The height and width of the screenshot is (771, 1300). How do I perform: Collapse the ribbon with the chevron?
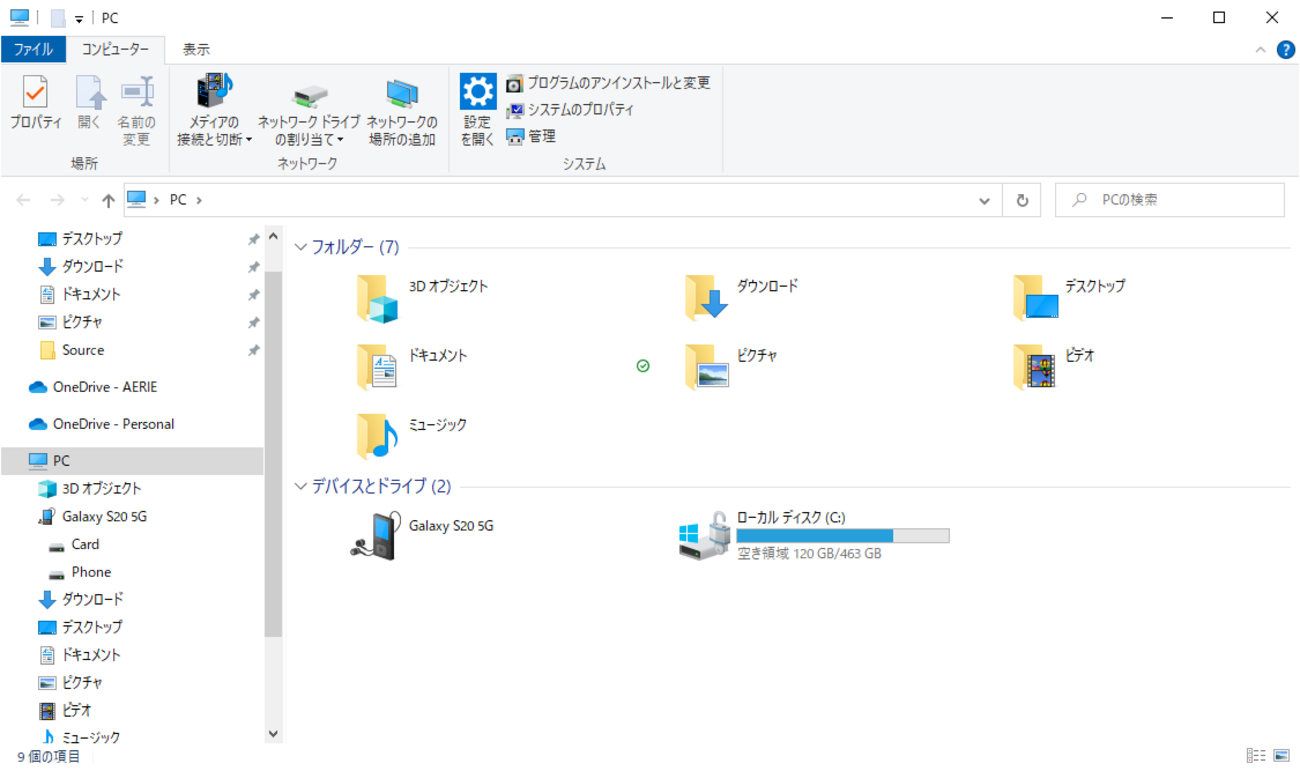coord(1261,50)
